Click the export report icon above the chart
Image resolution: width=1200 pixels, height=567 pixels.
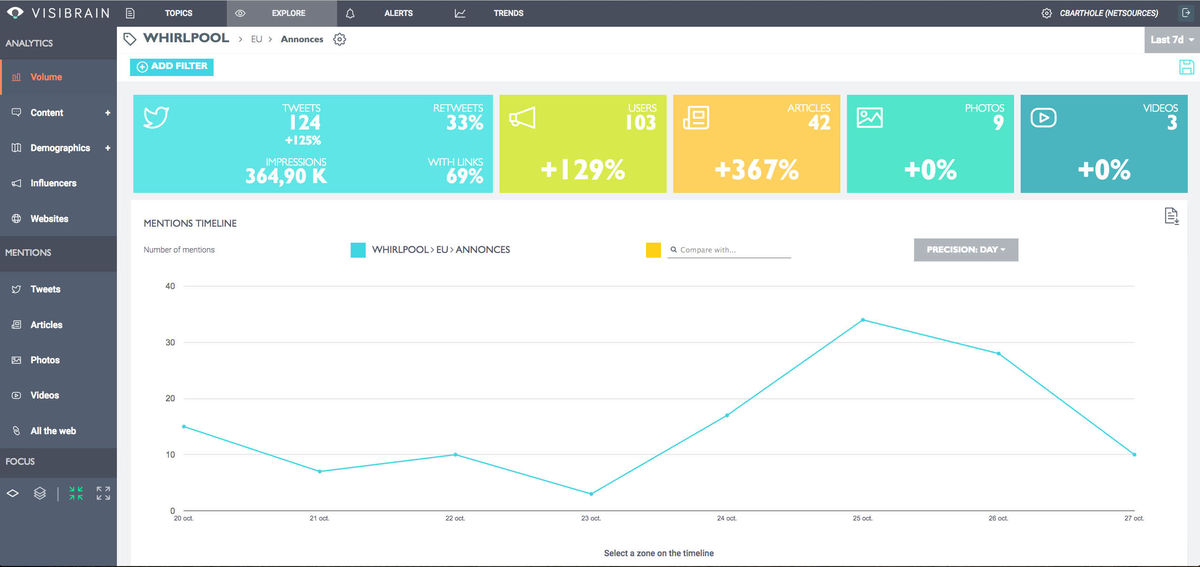[1171, 216]
